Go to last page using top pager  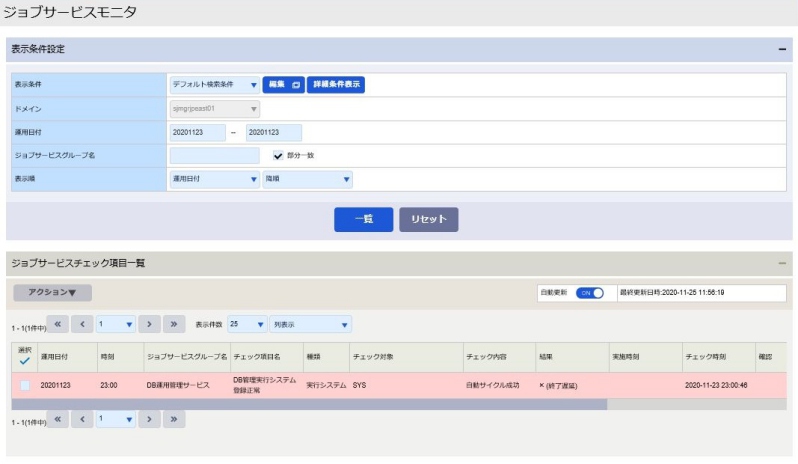[x=174, y=324]
